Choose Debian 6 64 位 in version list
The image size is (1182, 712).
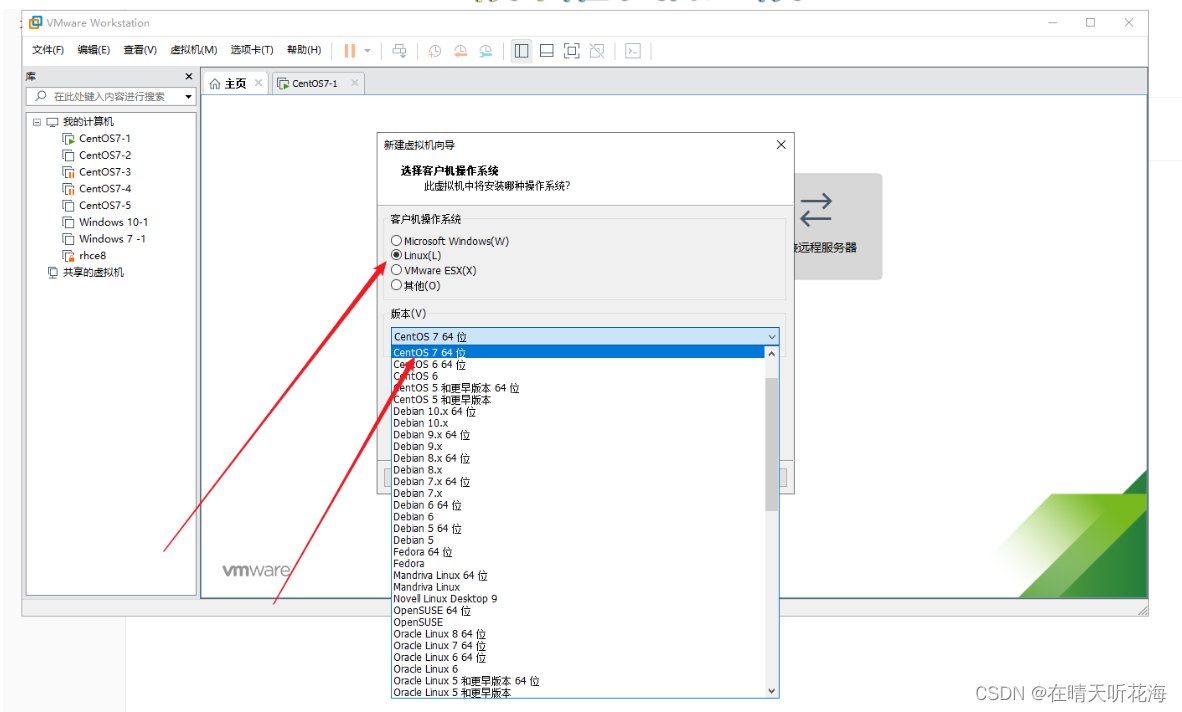coord(578,505)
